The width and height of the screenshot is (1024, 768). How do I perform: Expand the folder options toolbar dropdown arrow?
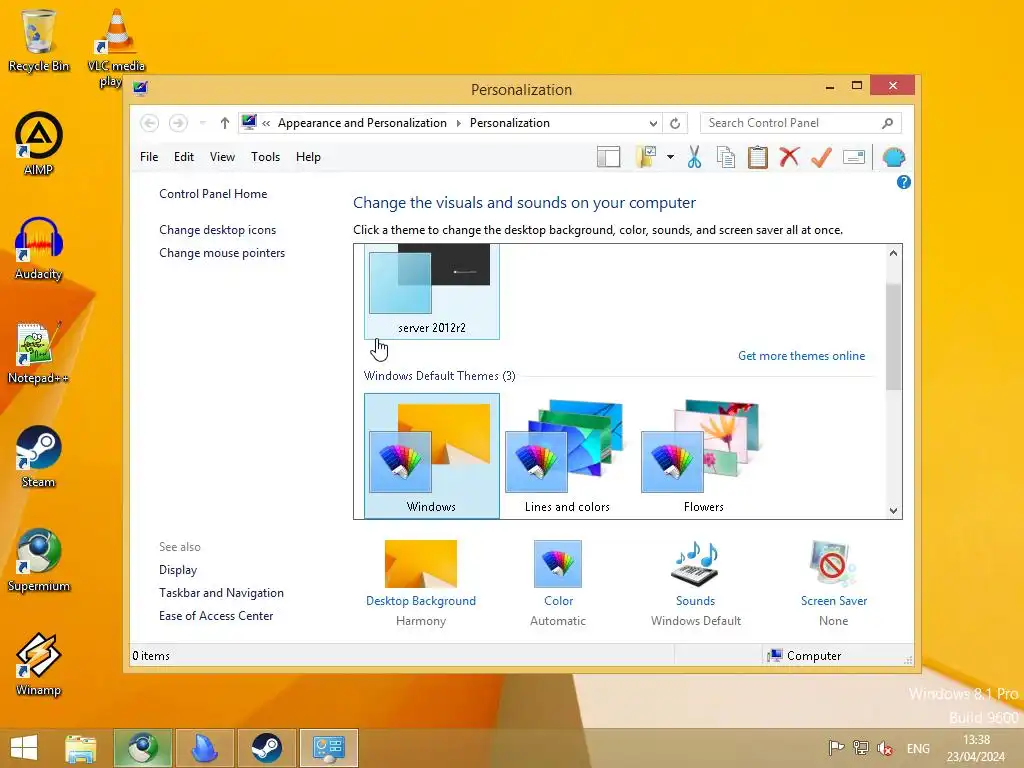pos(670,157)
